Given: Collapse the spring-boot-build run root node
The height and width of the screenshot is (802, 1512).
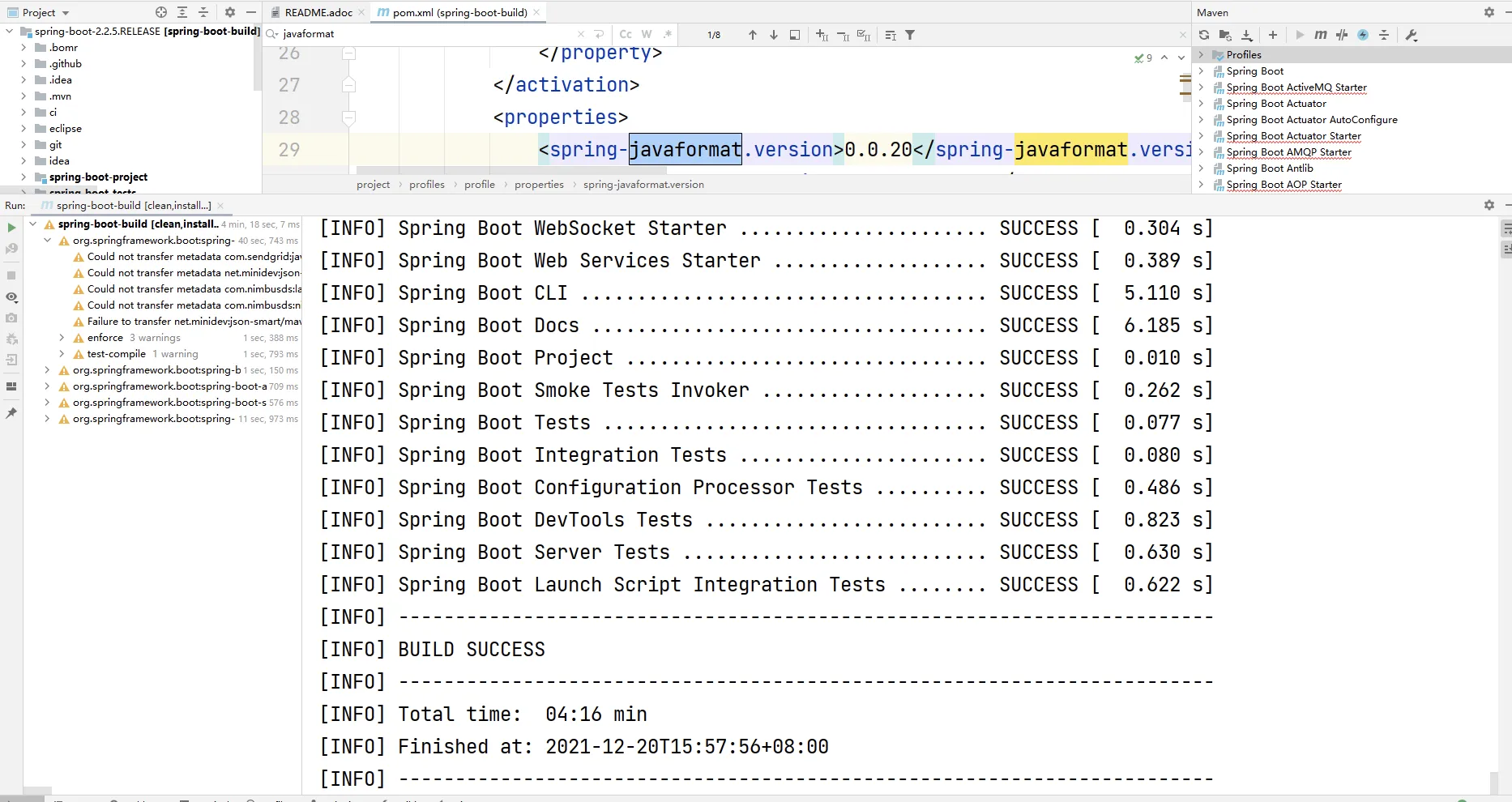Looking at the screenshot, I should pos(32,224).
